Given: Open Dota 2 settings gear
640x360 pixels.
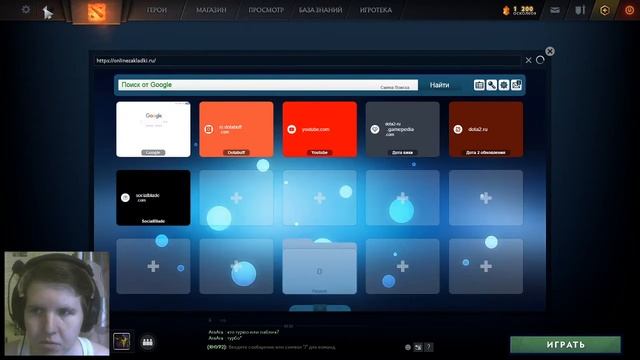Looking at the screenshot, I should coord(26,9).
